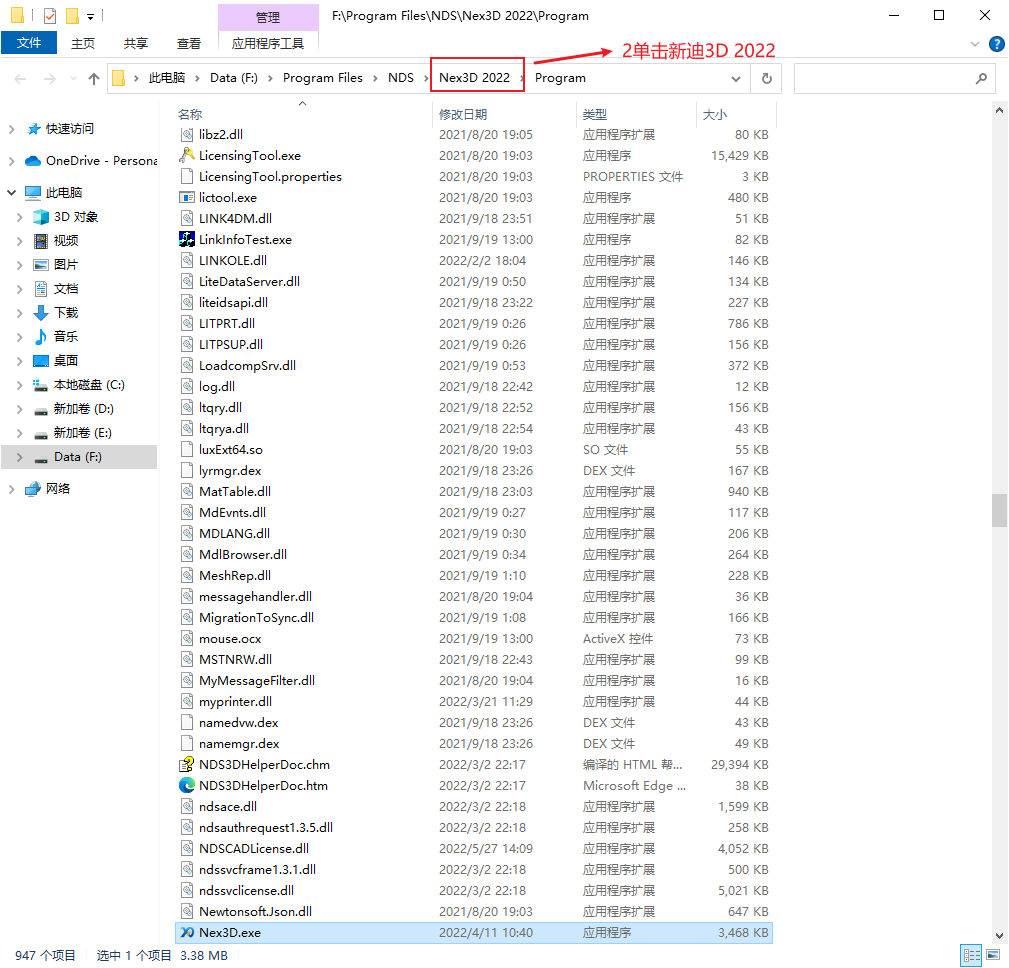1009x968 pixels.
Task: Collapse the 此电脑 tree node
Action: pyautogui.click(x=12, y=192)
